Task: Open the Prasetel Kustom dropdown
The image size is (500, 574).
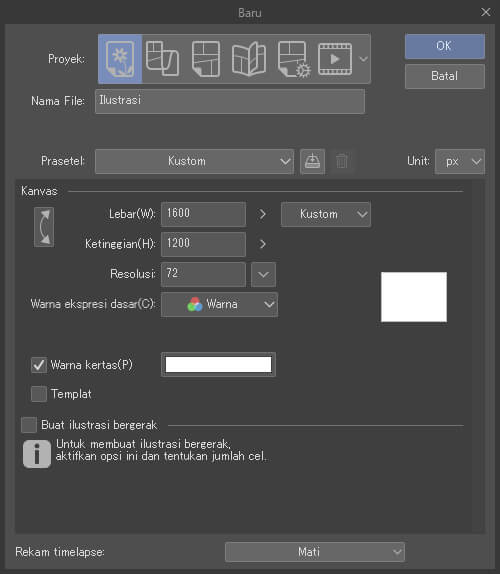Action: (x=194, y=161)
